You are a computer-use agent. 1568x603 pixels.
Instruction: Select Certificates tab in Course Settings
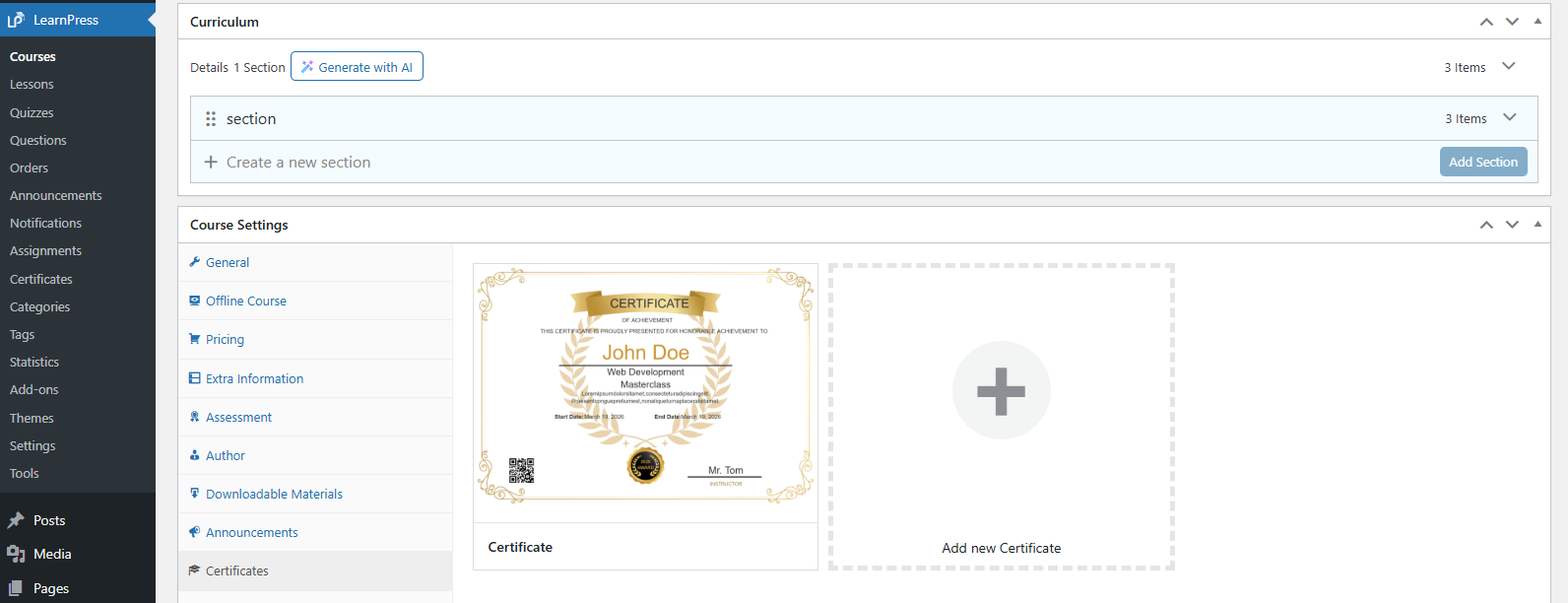click(315, 570)
